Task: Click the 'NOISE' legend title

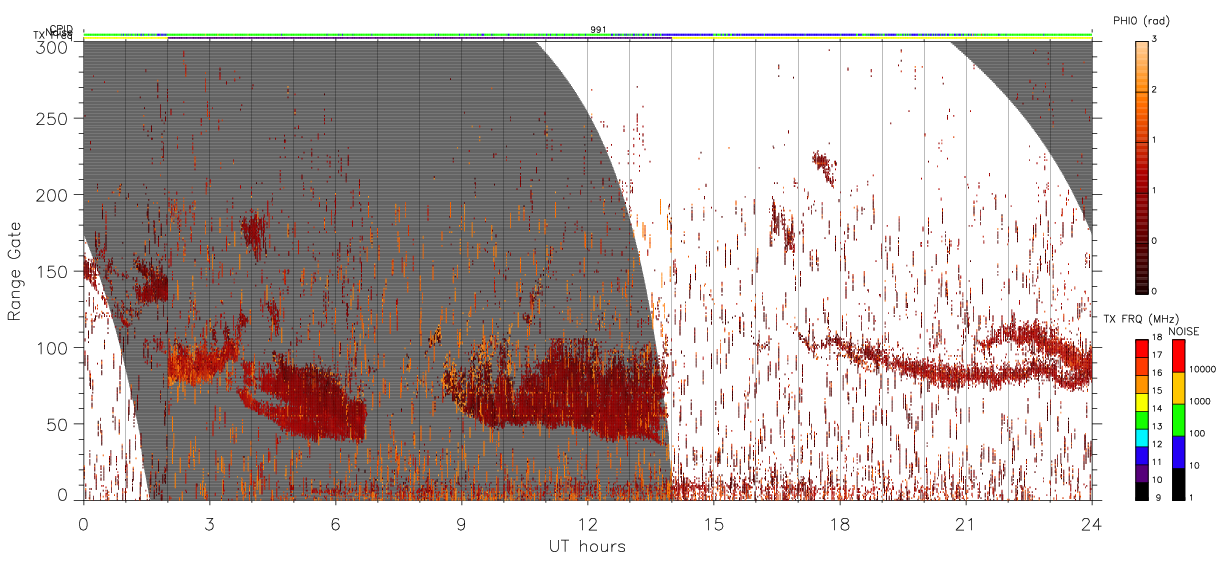Action: click(x=1184, y=331)
